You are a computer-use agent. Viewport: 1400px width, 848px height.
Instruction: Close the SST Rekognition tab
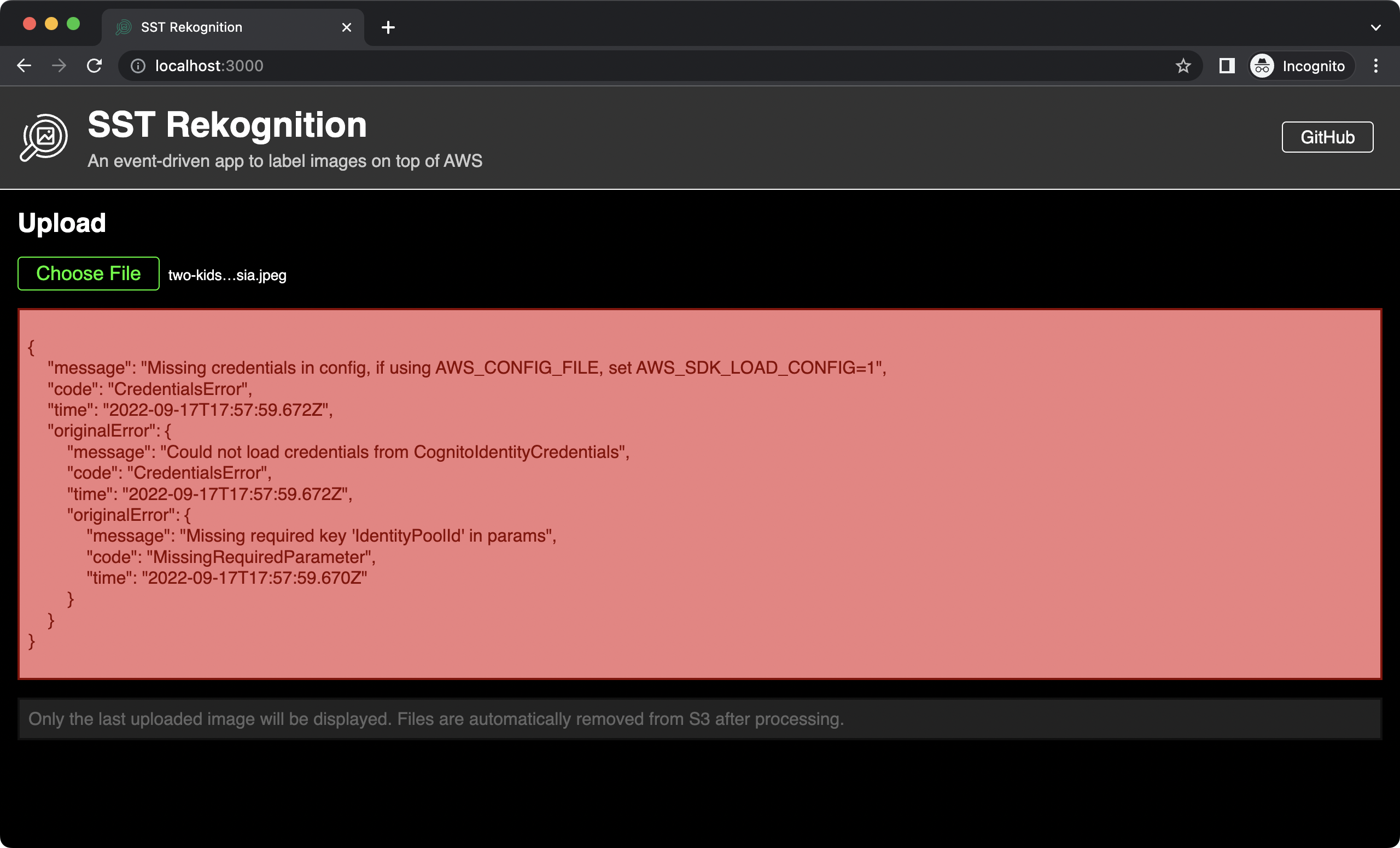(x=347, y=27)
